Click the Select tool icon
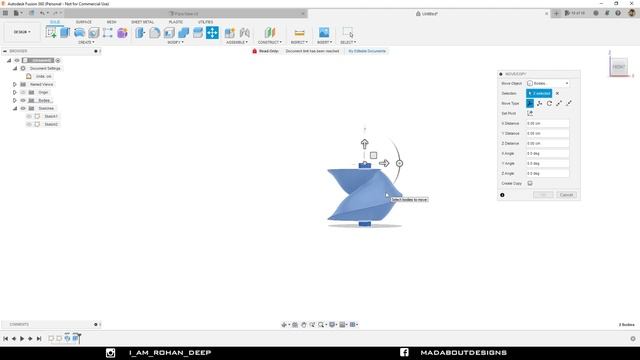The width and height of the screenshot is (640, 360). tap(348, 33)
